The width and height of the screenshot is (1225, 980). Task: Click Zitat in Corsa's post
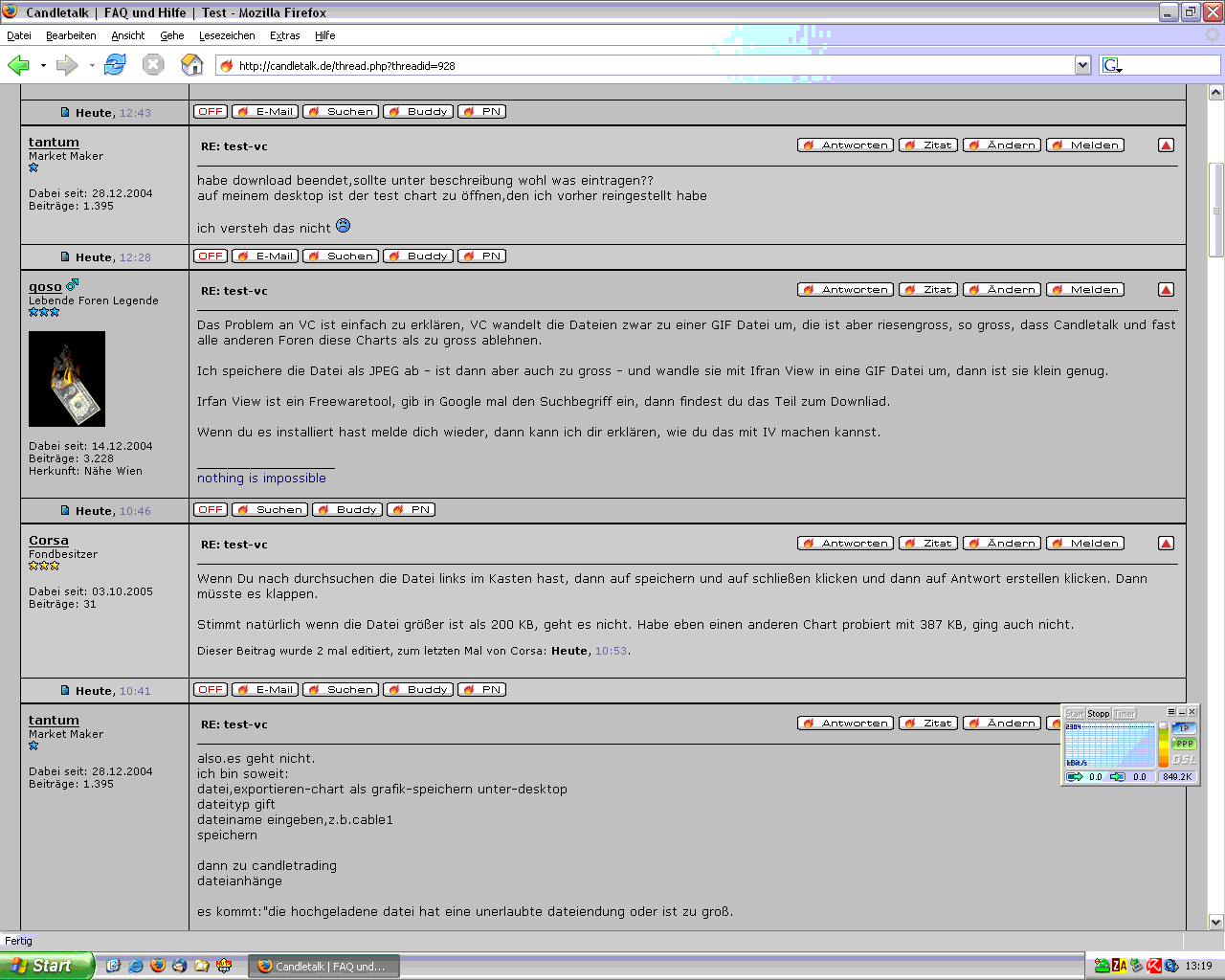[x=928, y=544]
